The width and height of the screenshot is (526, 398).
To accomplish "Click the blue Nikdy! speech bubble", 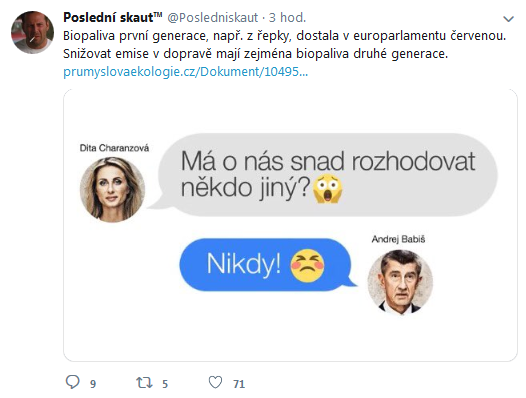I will [267, 264].
